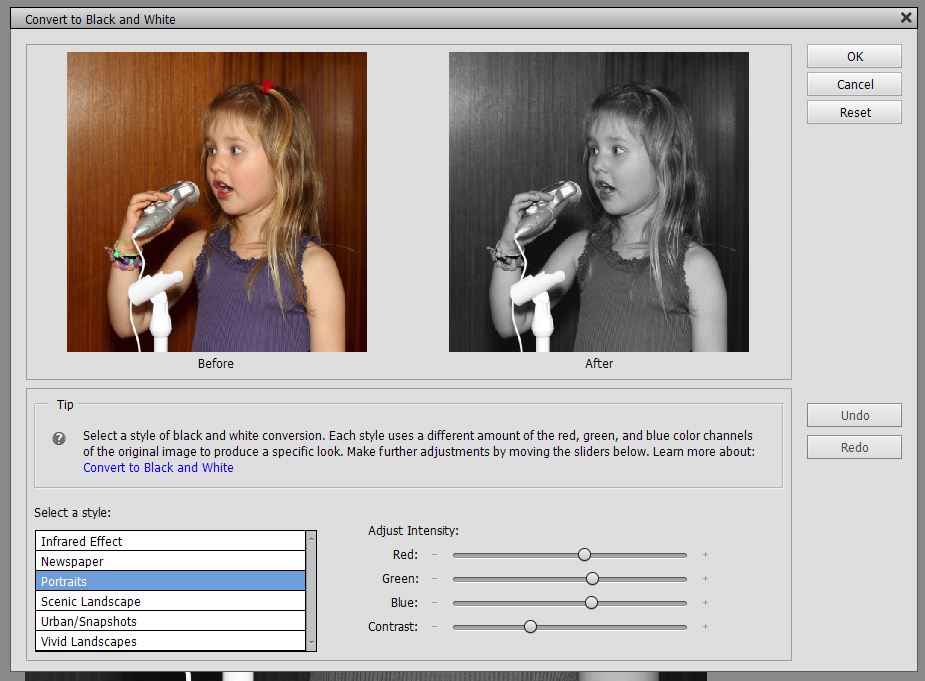Image resolution: width=925 pixels, height=681 pixels.
Task: Click the minus icon beside Contrast slider
Action: tap(434, 626)
